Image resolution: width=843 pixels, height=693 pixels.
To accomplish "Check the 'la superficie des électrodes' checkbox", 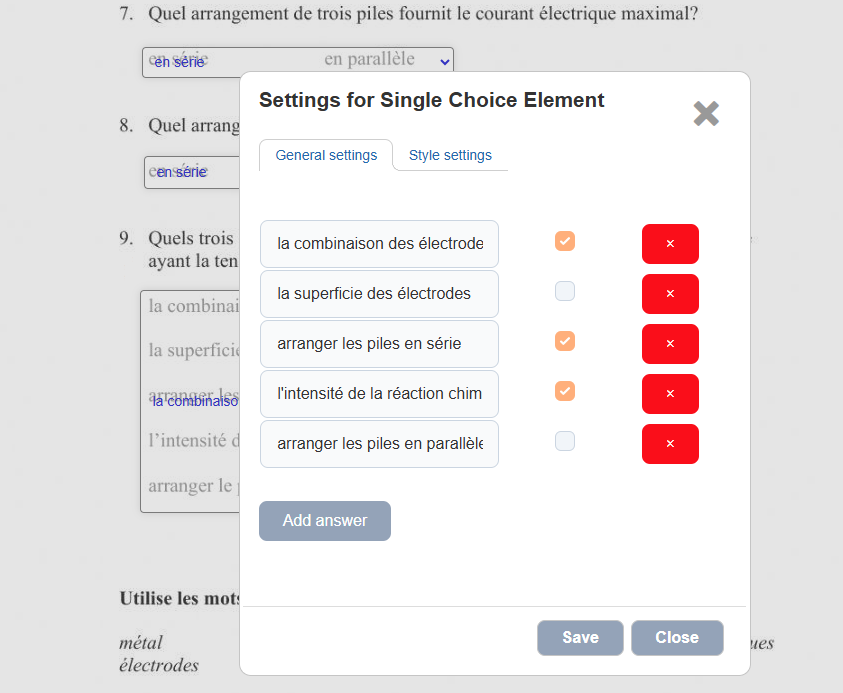I will click(x=565, y=291).
